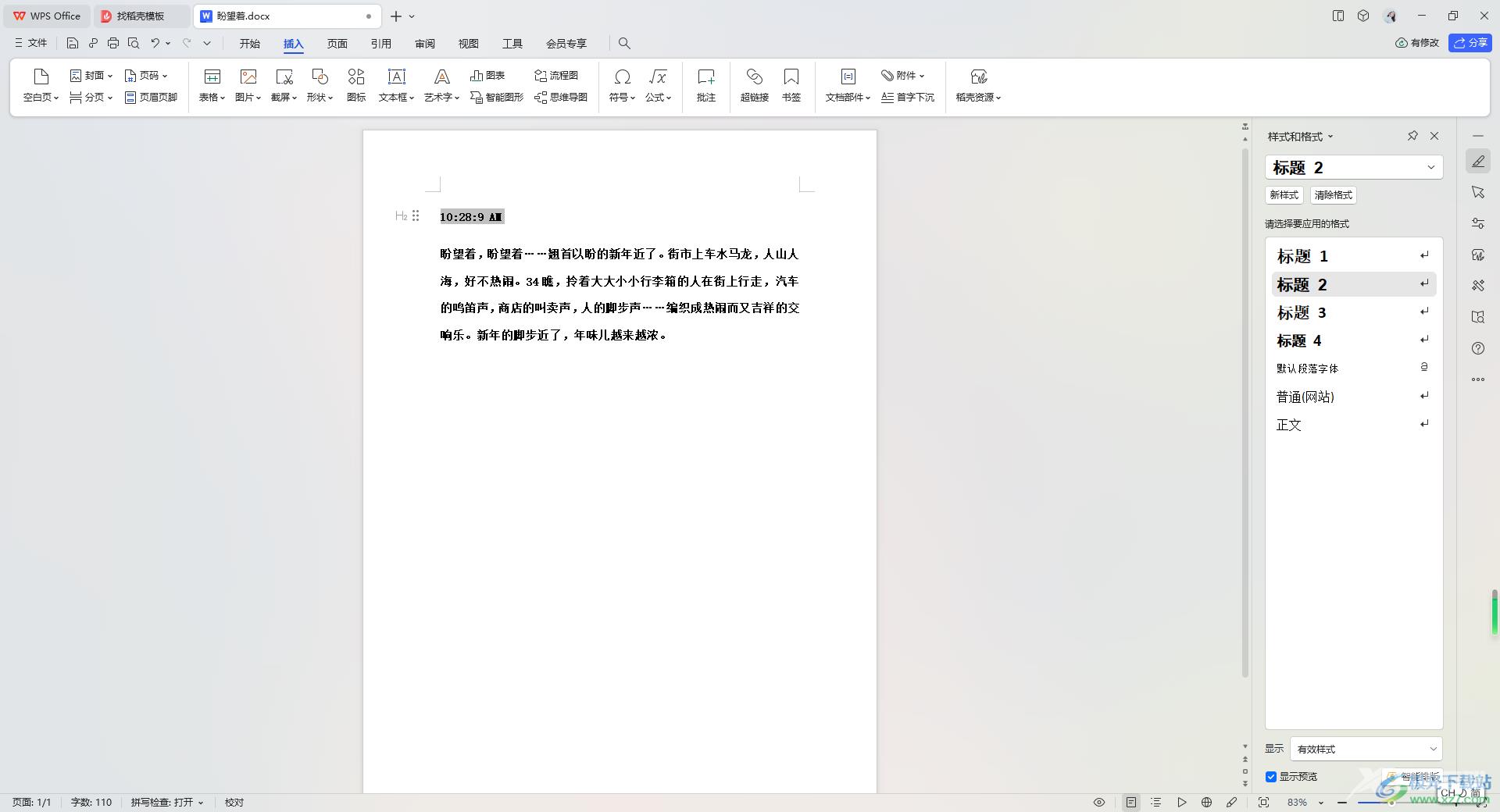Insert Smart Graphic (智能图形)
This screenshot has height=812, width=1500.
click(497, 98)
